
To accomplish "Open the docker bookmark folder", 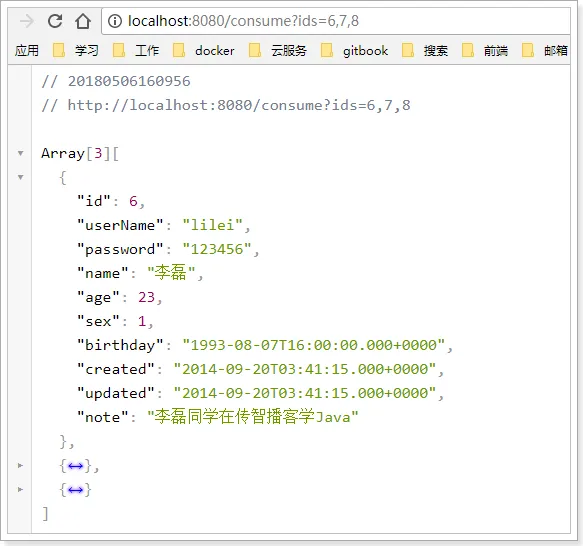I will 204,50.
